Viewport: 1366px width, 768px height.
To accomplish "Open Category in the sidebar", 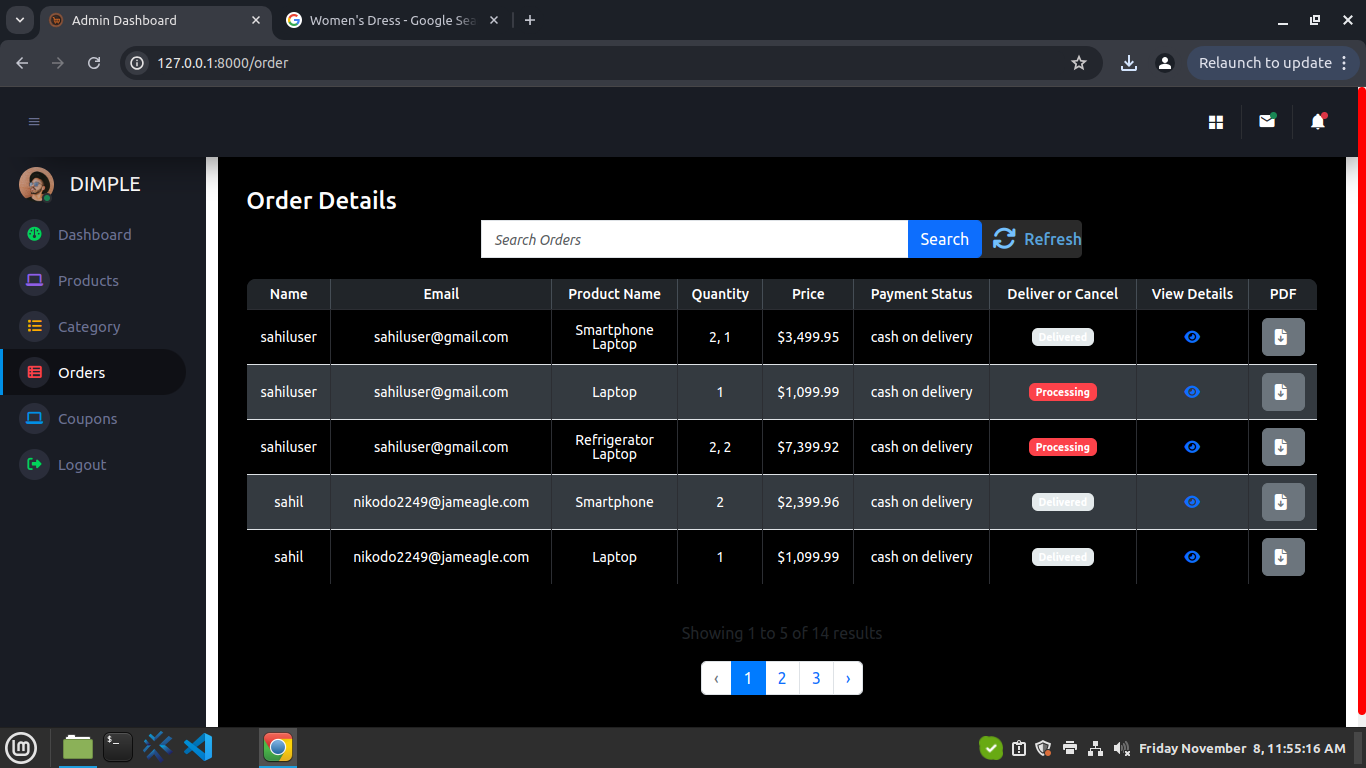I will click(89, 327).
